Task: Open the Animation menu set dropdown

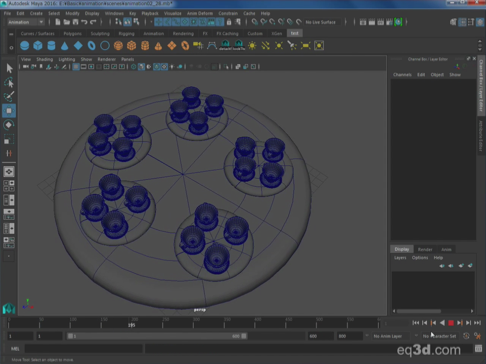Action: pyautogui.click(x=26, y=22)
